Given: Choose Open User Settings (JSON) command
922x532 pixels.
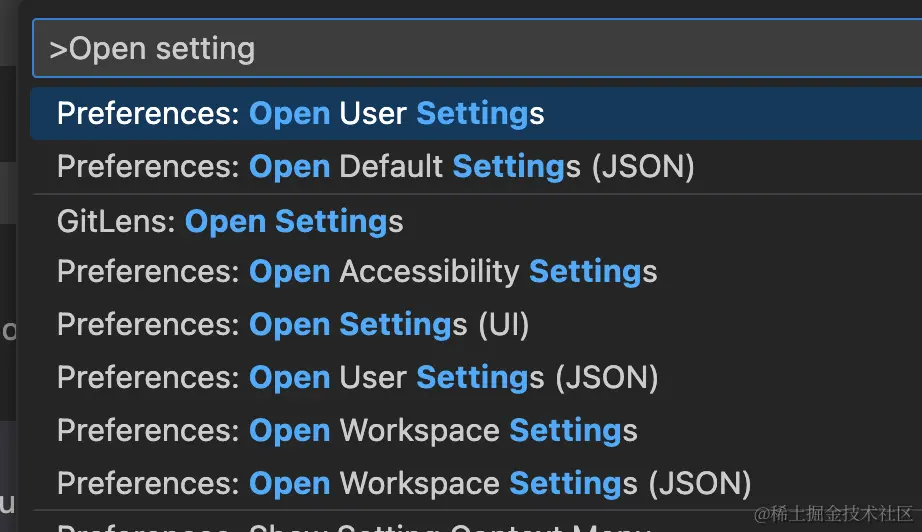Looking at the screenshot, I should [357, 378].
